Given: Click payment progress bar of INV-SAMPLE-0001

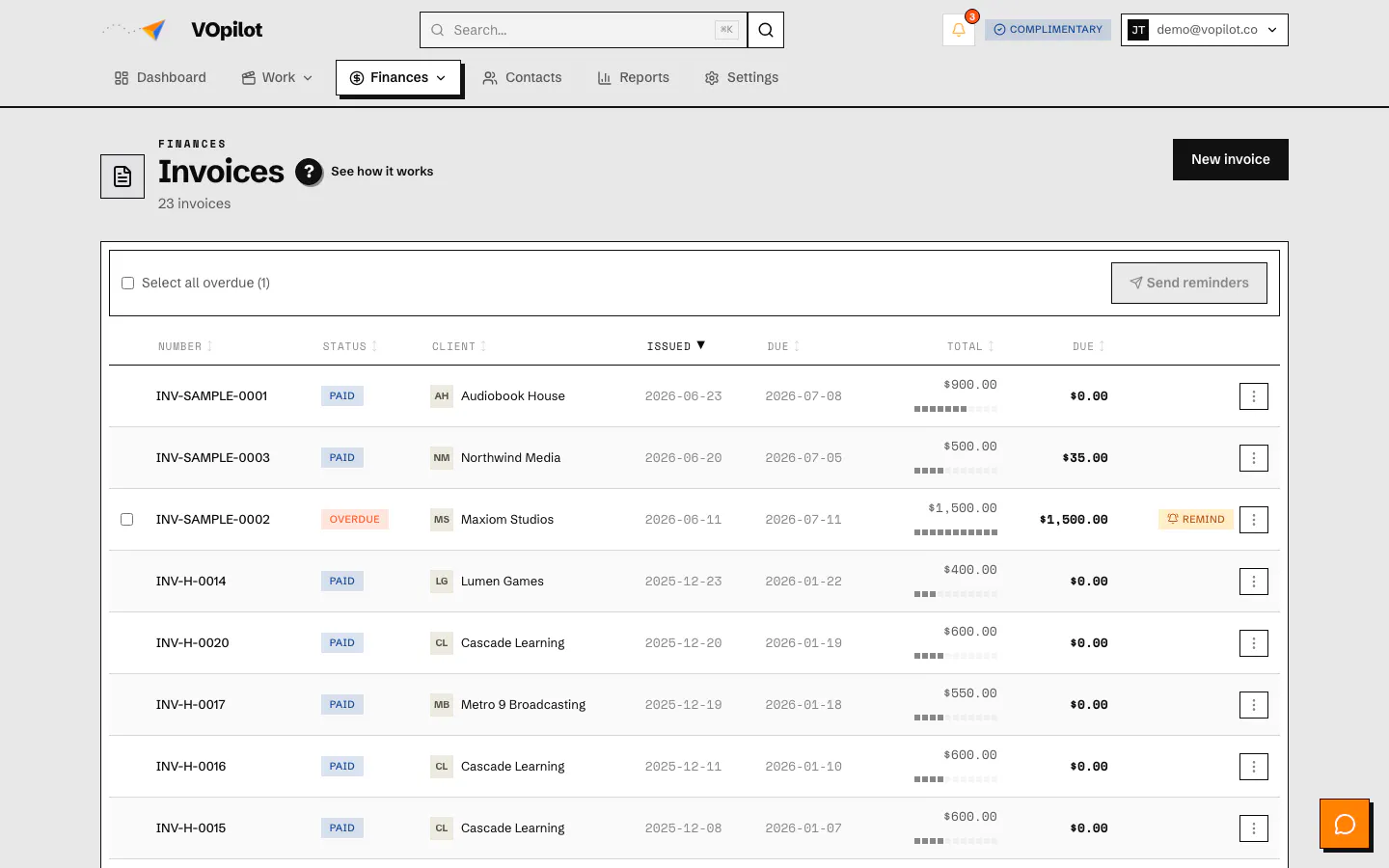Looking at the screenshot, I should (956, 410).
